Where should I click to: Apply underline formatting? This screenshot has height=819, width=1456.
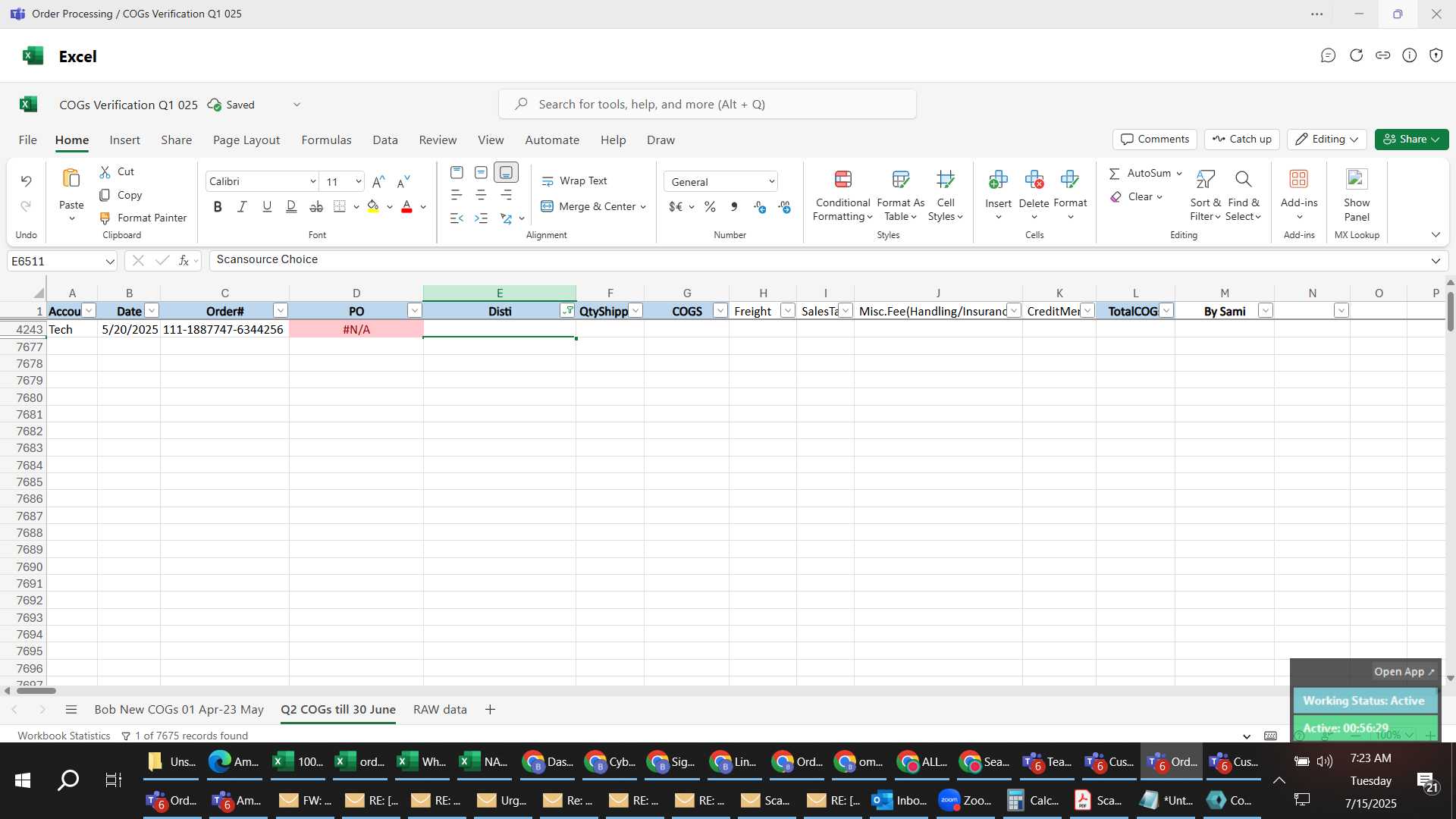[267, 206]
